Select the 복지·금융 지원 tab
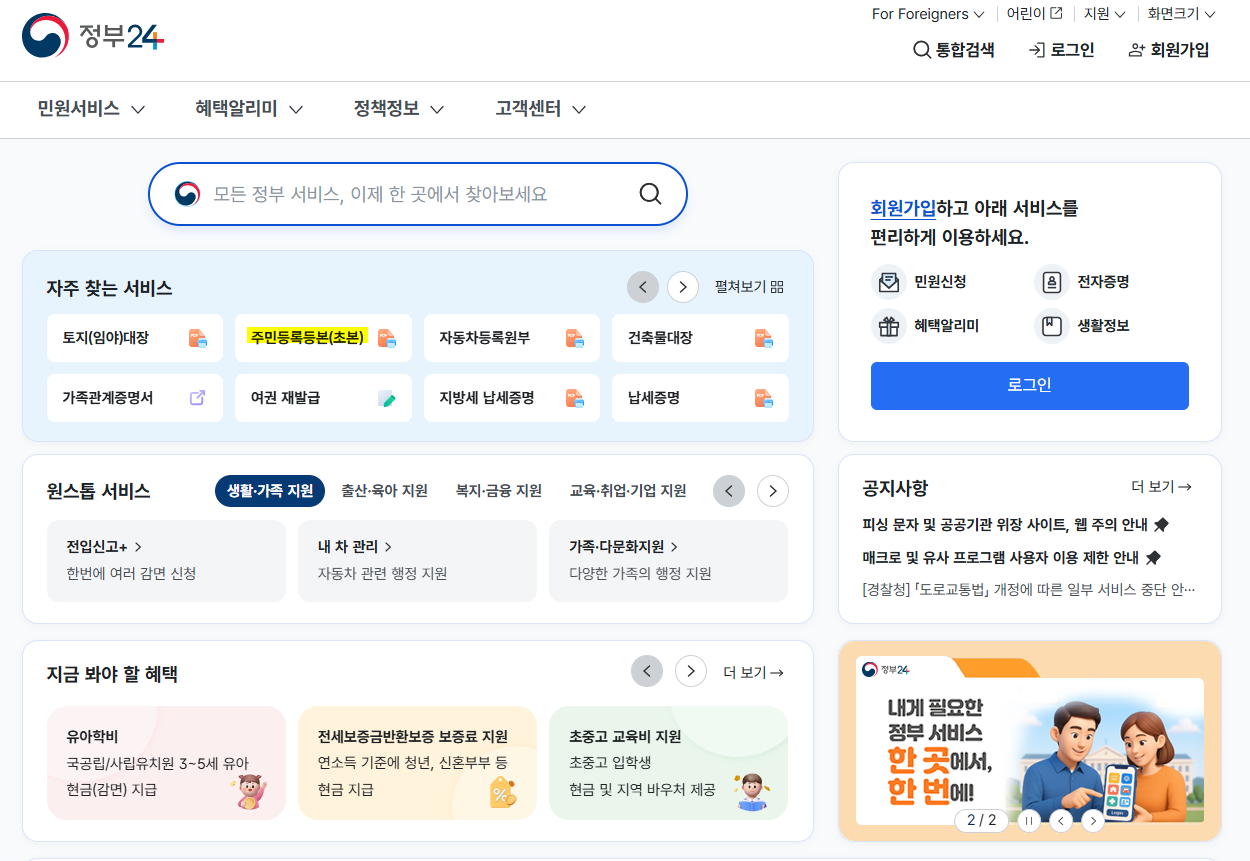Screen dimensions: 1250x861 [x=499, y=491]
